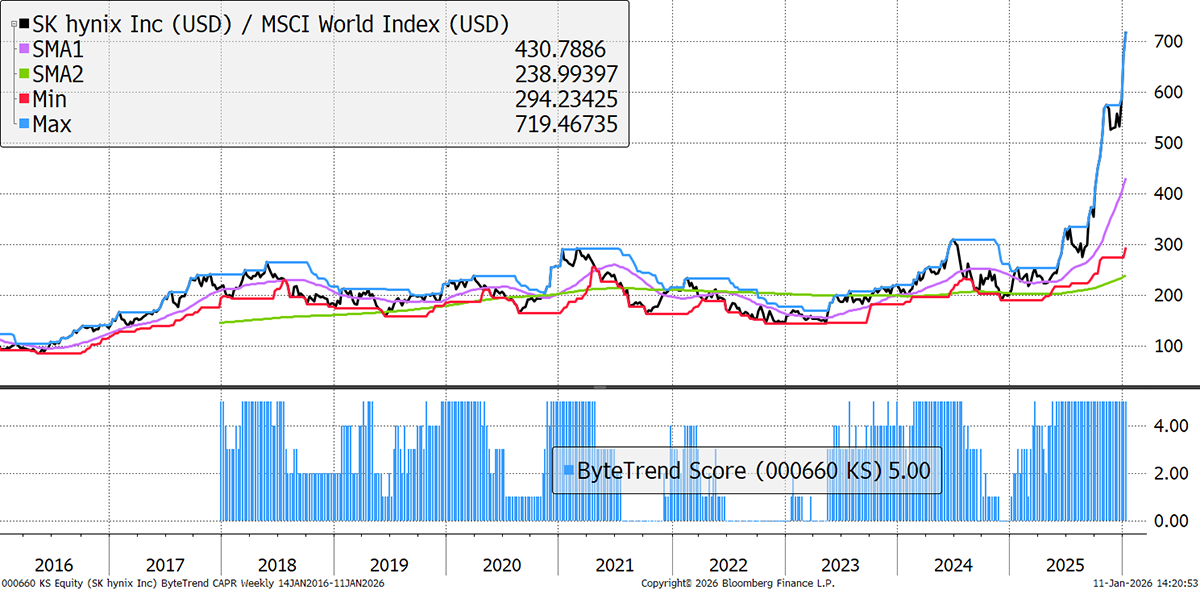Select the SMA2 legend label
Screen dimensions: 1200x590
[57, 74]
